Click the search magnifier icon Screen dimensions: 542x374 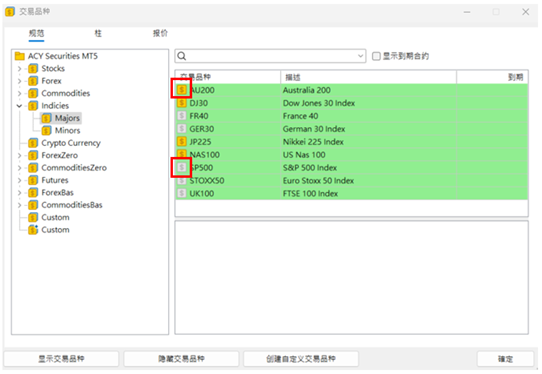click(182, 56)
